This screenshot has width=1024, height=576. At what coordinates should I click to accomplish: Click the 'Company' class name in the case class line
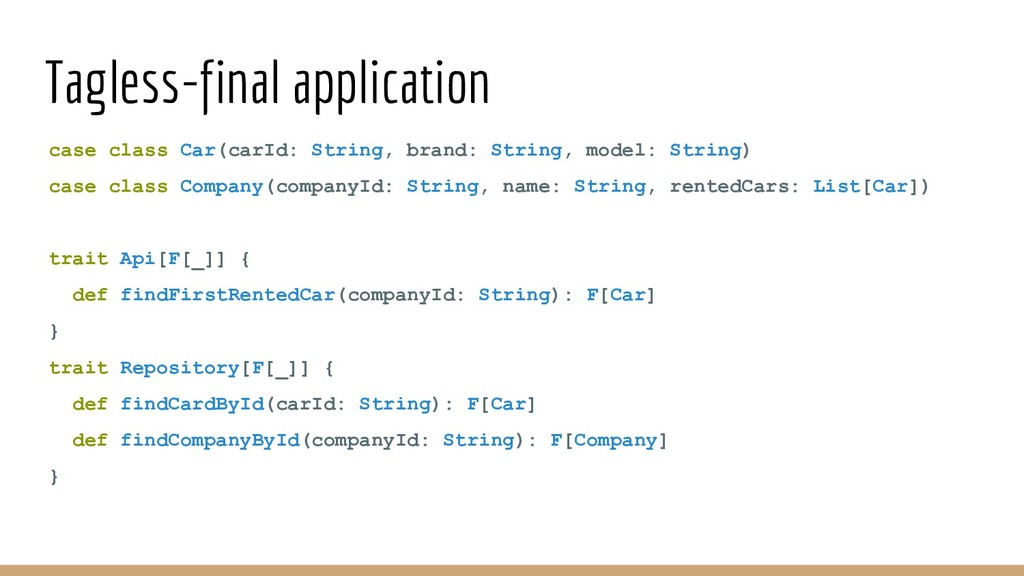click(221, 187)
